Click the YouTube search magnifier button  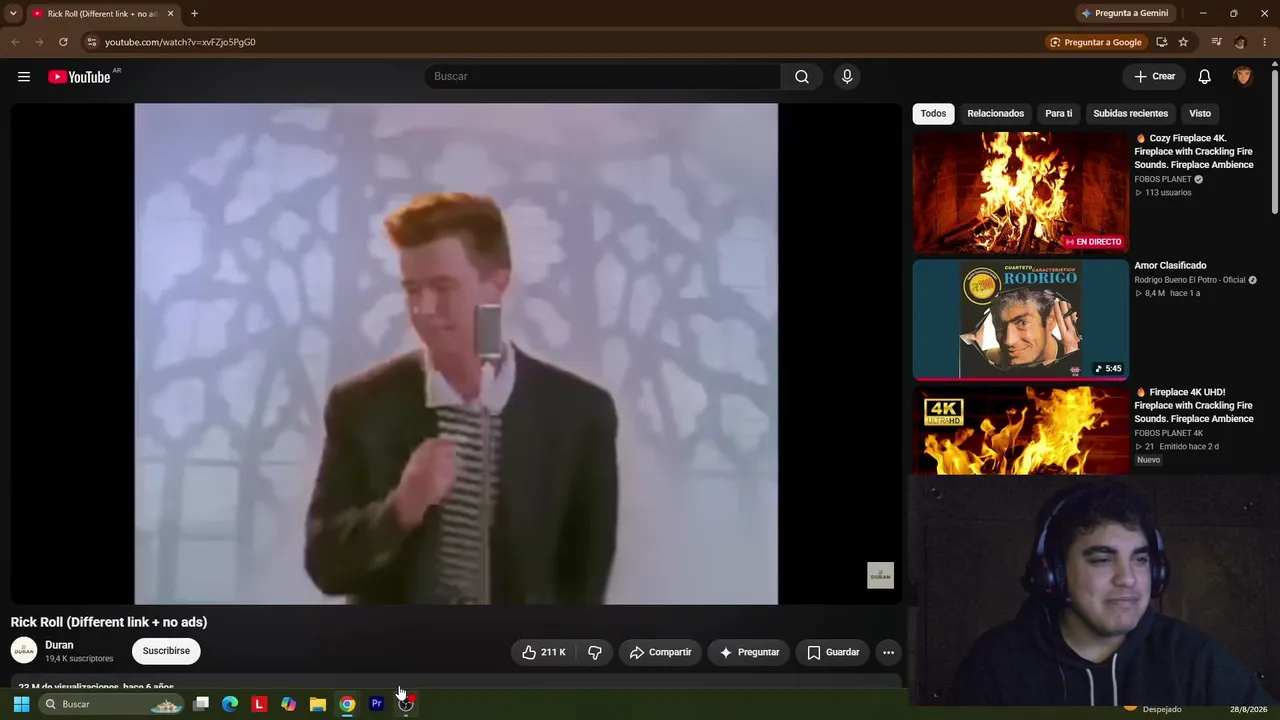pos(802,77)
